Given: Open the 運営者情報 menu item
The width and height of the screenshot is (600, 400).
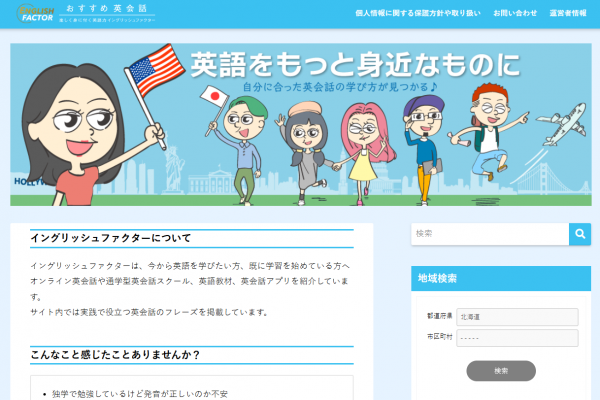Looking at the screenshot, I should pyautogui.click(x=568, y=13).
